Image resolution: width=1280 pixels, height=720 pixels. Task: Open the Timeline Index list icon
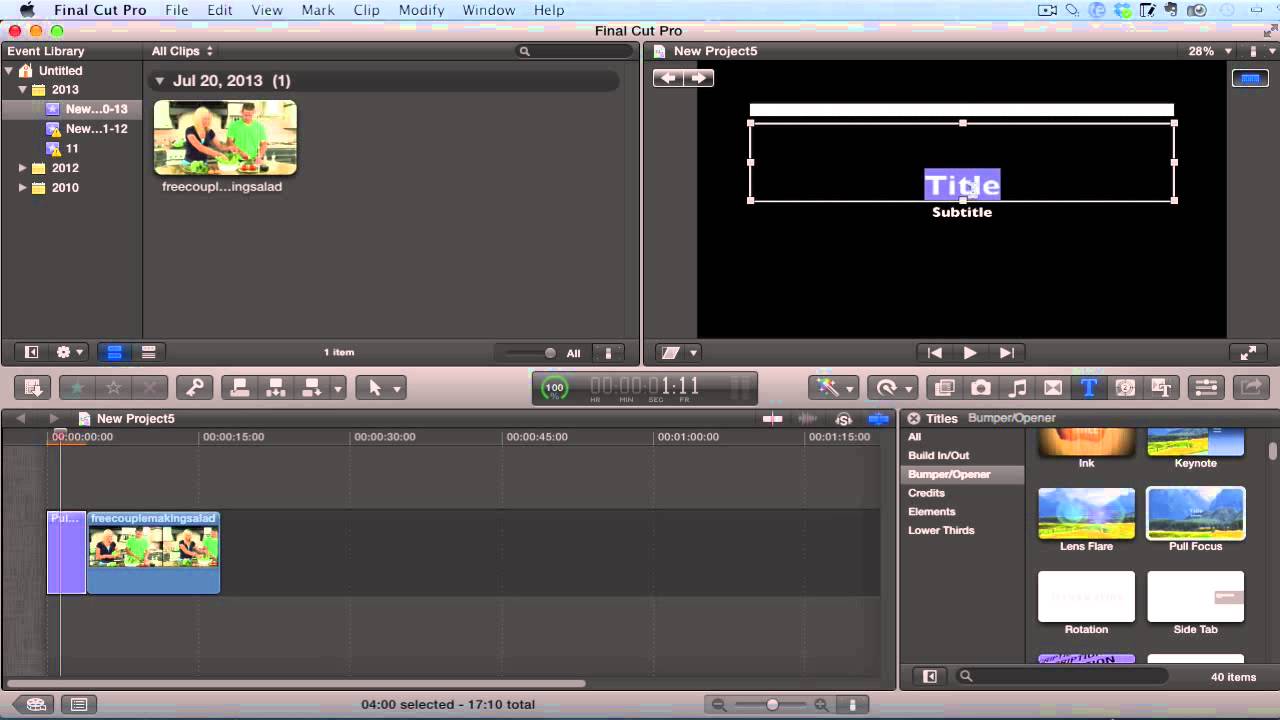click(79, 704)
